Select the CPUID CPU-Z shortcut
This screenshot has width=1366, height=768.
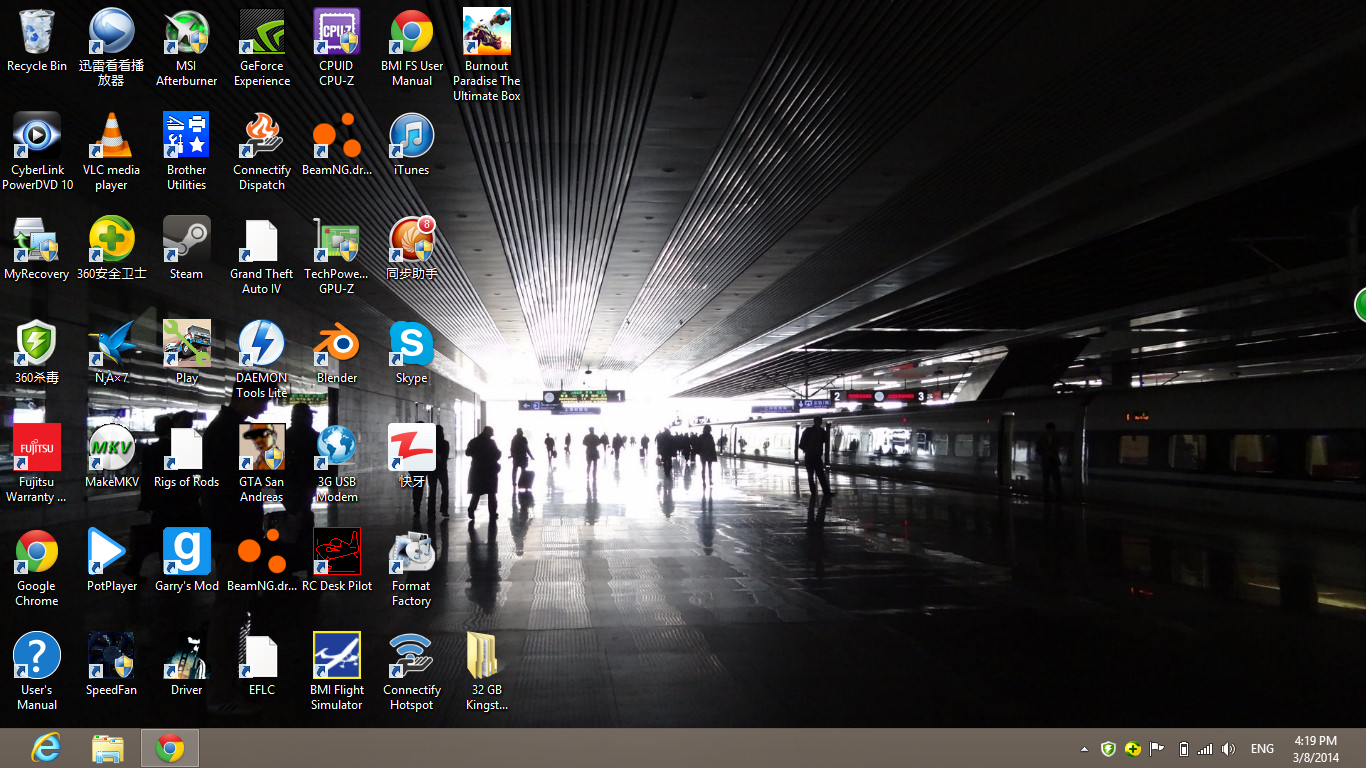(336, 33)
